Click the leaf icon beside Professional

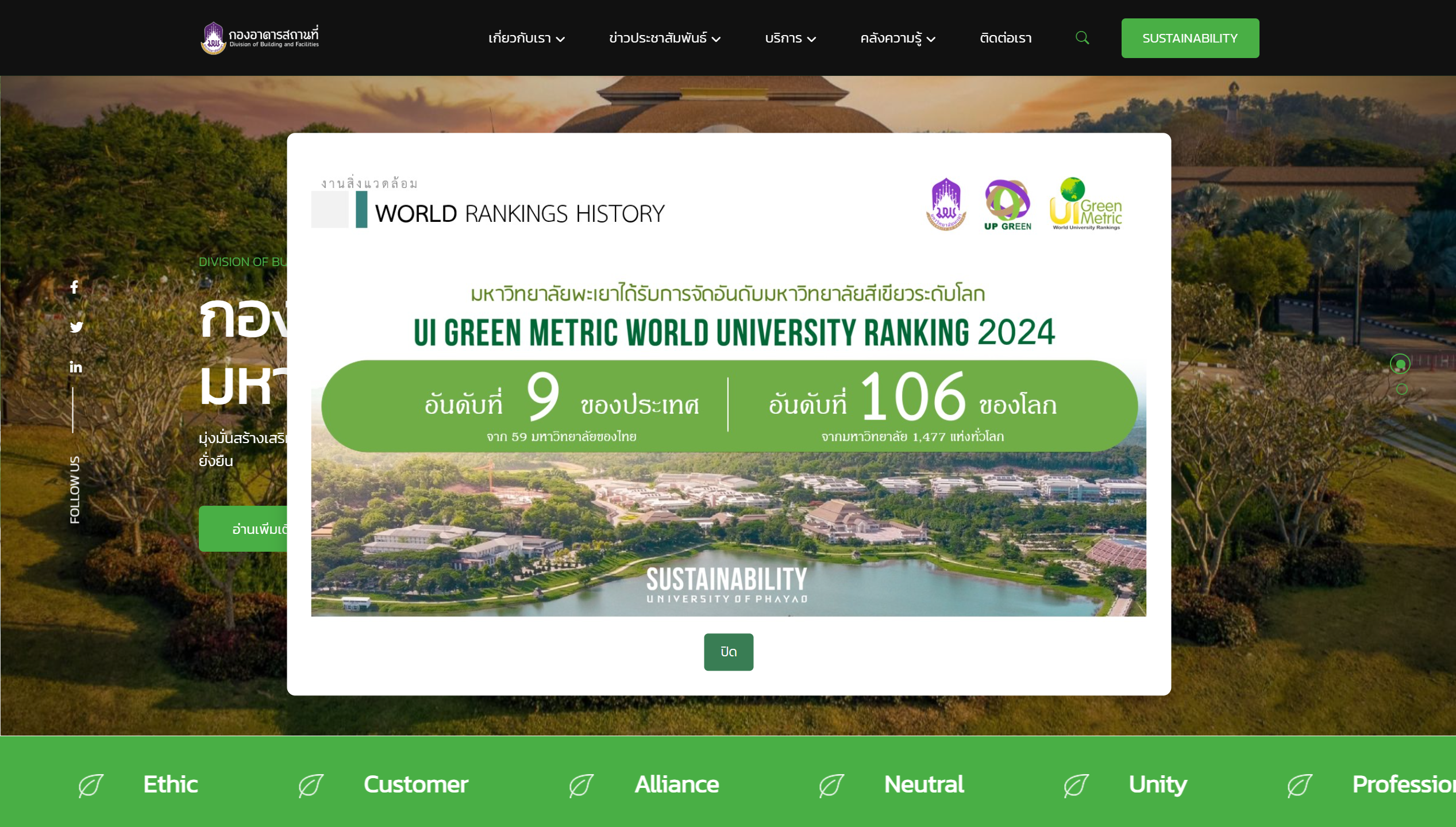pos(1299,785)
